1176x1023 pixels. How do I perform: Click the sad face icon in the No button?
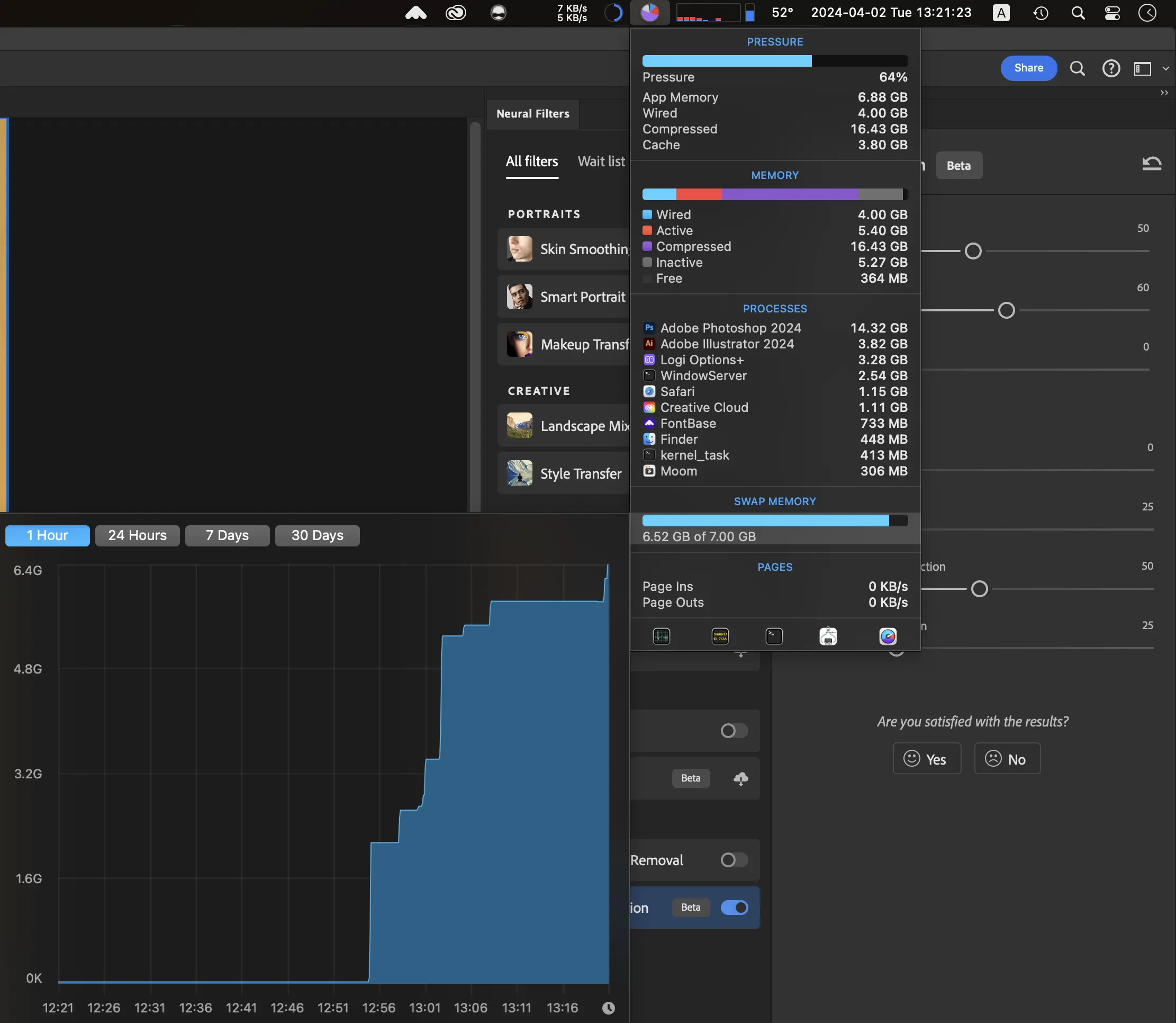tap(993, 758)
